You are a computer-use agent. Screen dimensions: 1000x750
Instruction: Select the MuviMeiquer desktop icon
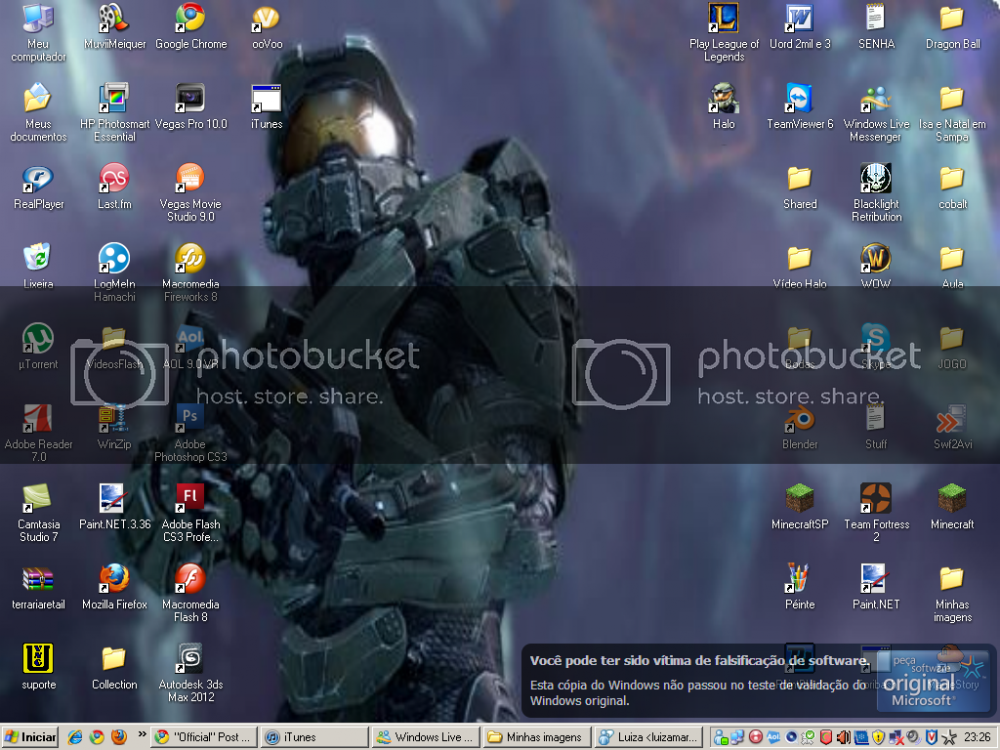coord(115,27)
